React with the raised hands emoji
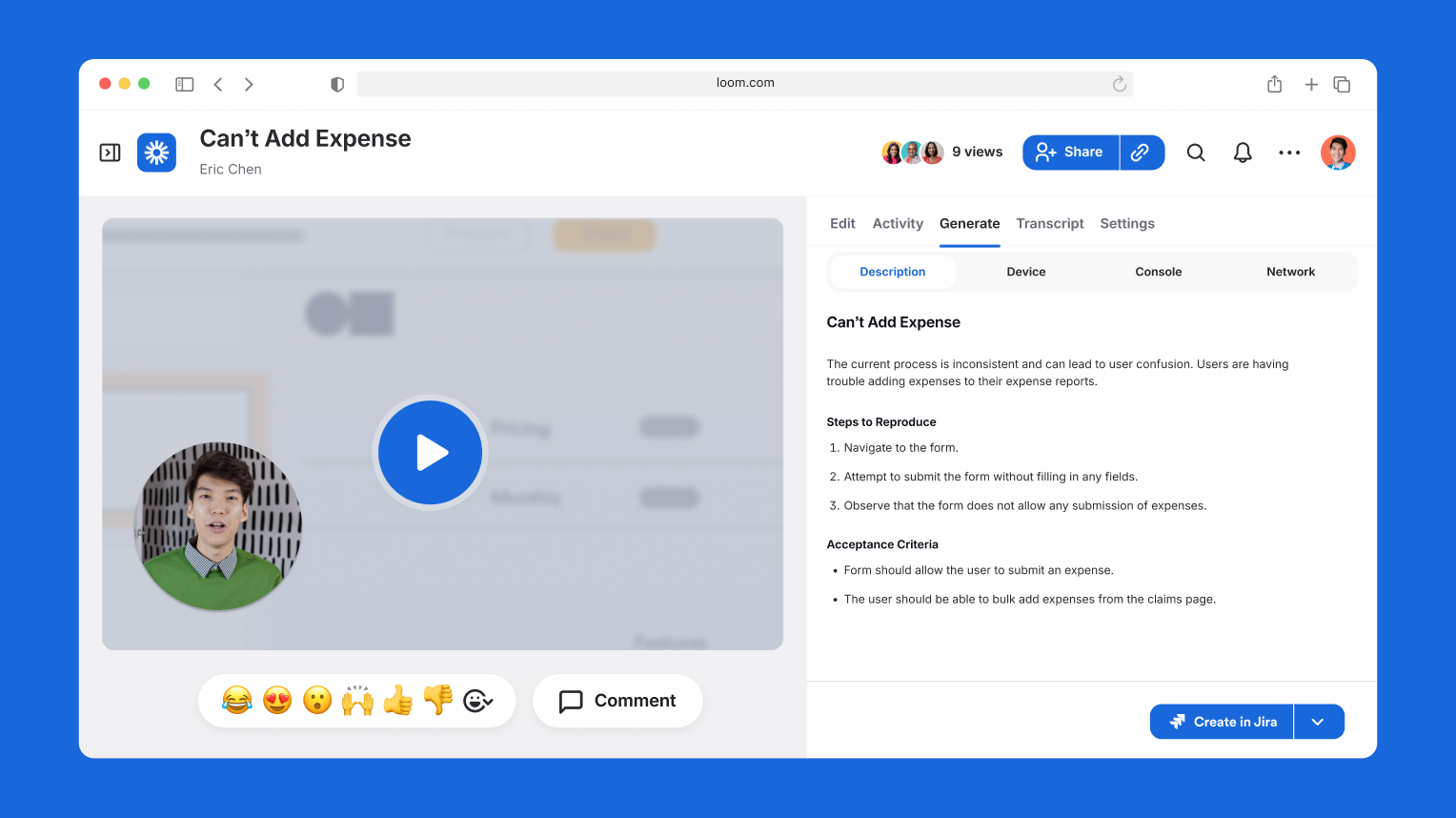Viewport: 1456px width, 818px height. point(357,700)
